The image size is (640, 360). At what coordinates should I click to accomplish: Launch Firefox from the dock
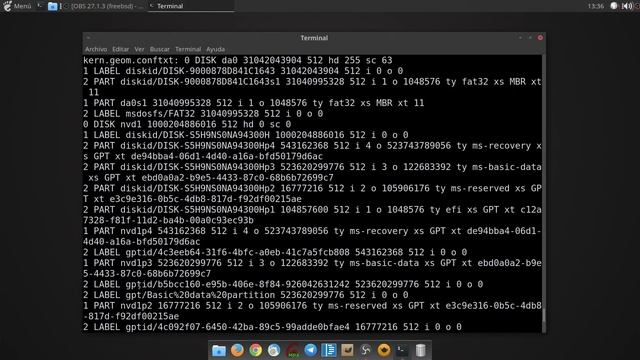(x=237, y=350)
